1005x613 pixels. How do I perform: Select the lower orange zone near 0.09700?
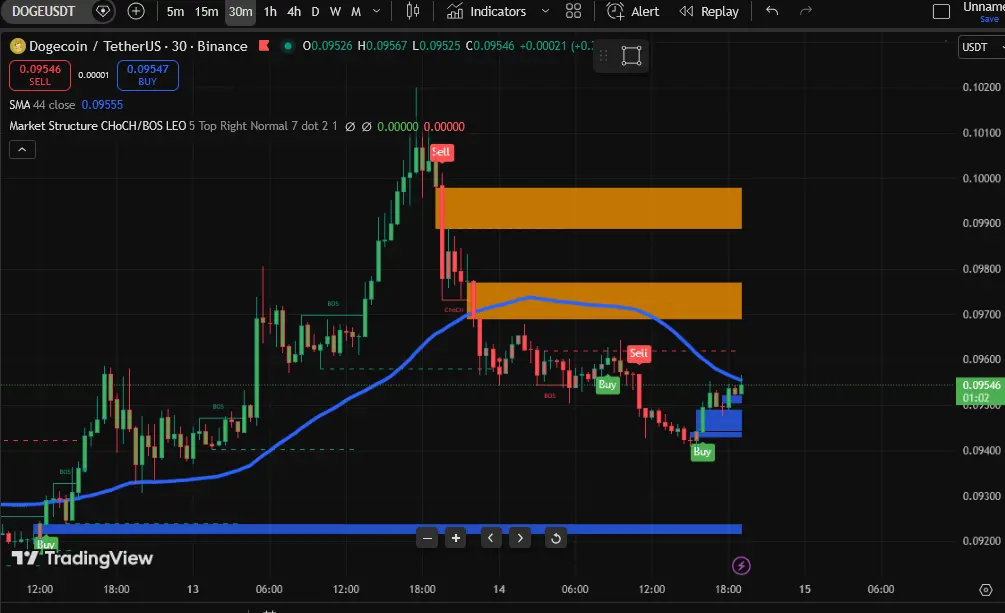point(606,301)
